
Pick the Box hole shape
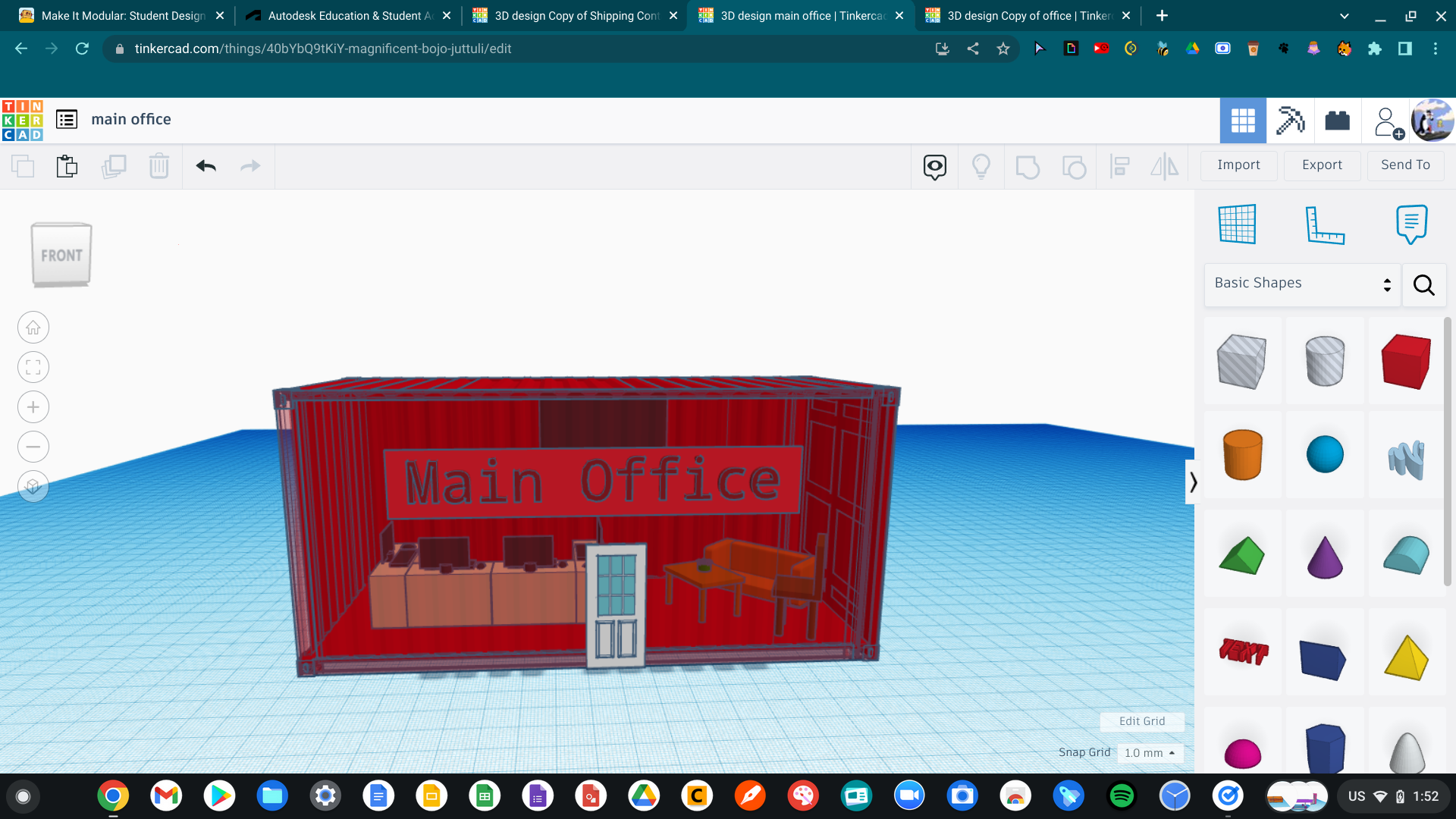click(x=1242, y=361)
